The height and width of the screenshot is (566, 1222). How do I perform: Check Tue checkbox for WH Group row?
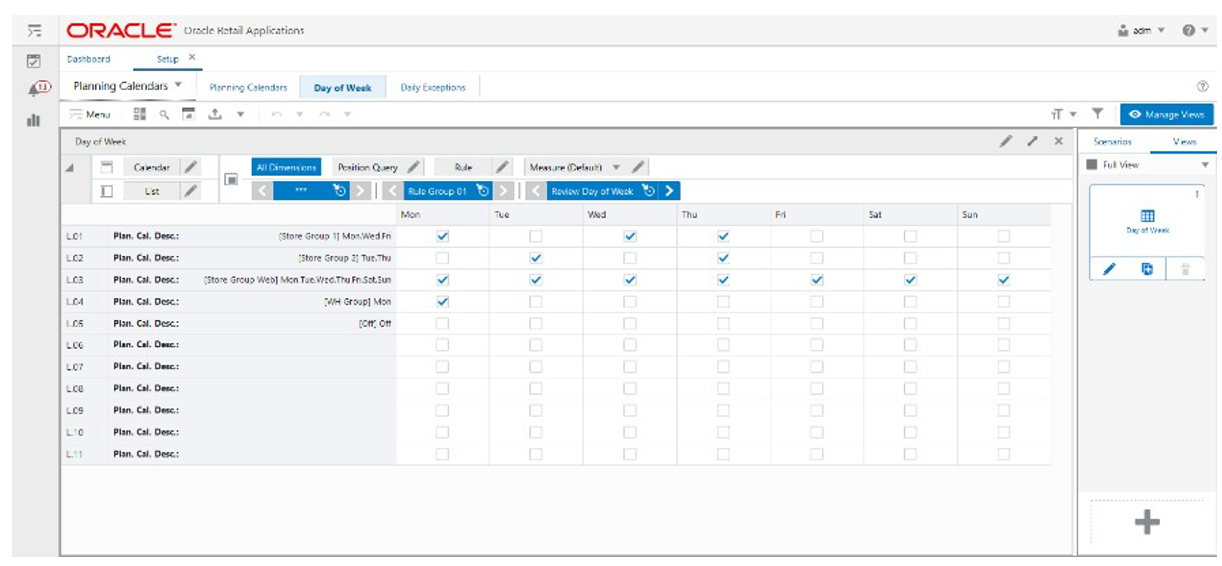536,301
